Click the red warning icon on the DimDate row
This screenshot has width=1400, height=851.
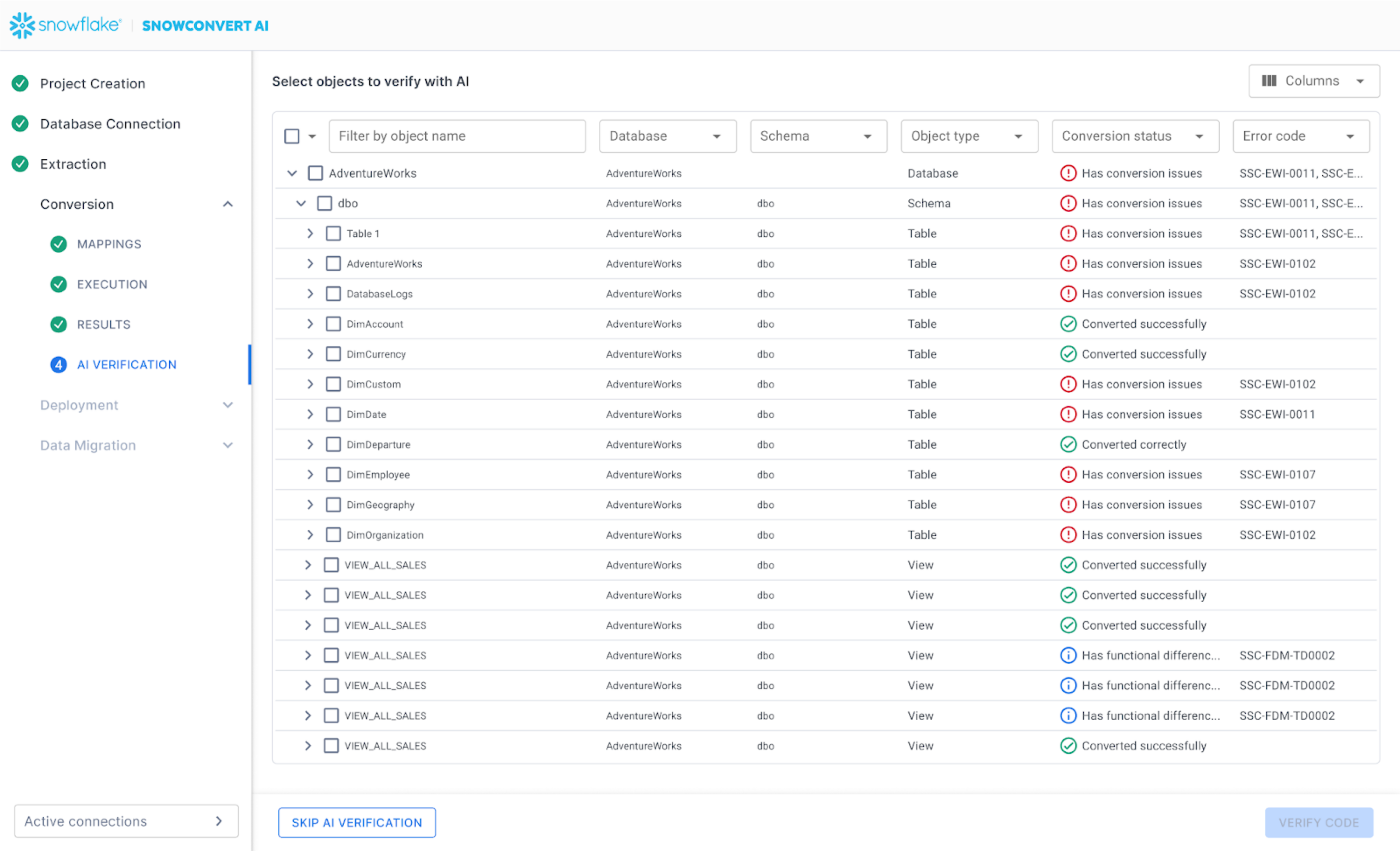point(1068,414)
